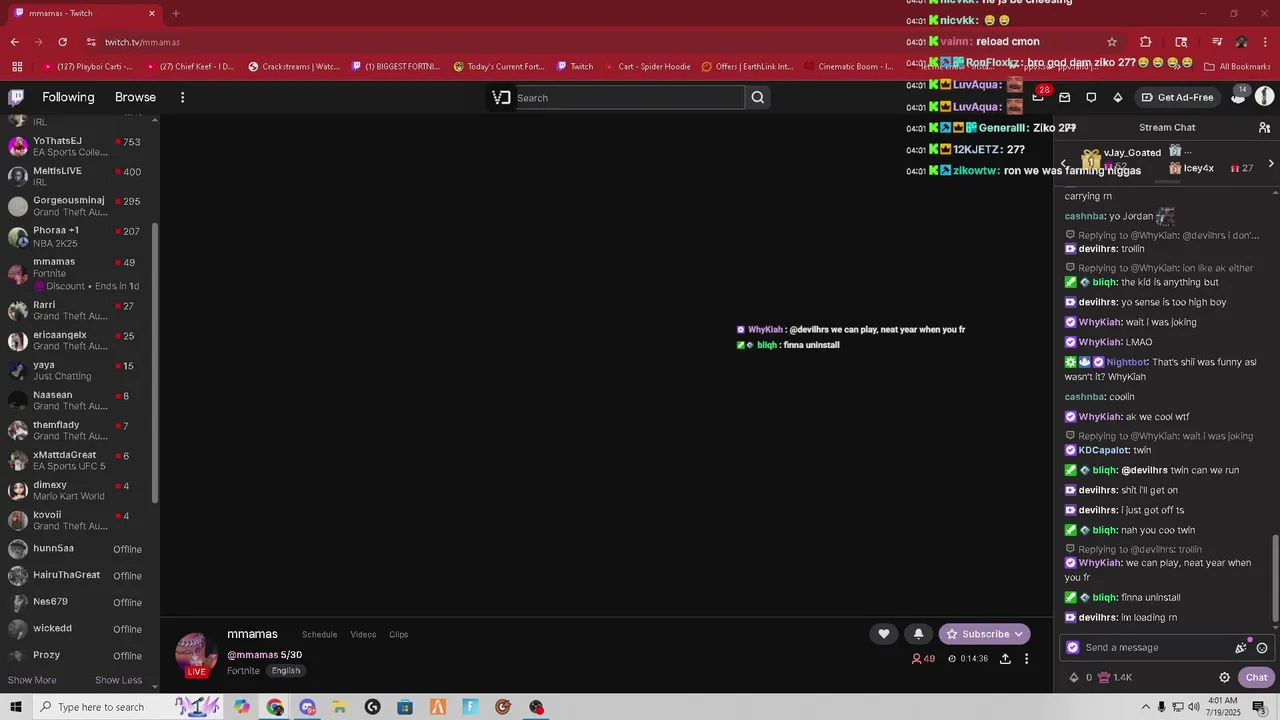Screen dimensions: 1280x720
Task: Click the channel points balance 1.4K
Action: pyautogui.click(x=1115, y=677)
